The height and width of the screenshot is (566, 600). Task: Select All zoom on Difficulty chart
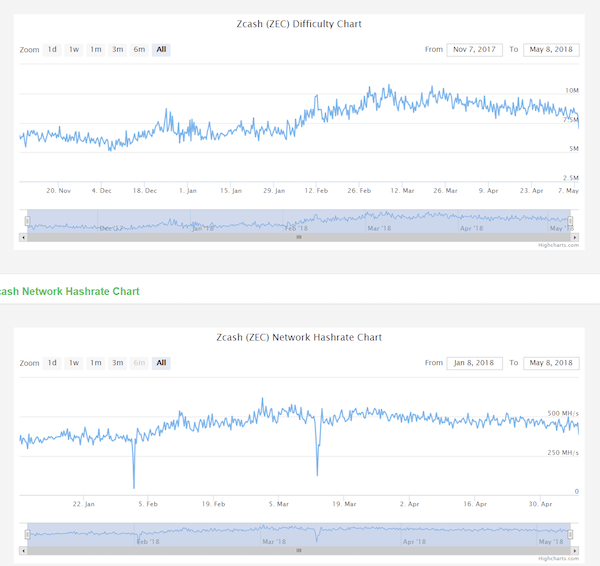point(161,50)
